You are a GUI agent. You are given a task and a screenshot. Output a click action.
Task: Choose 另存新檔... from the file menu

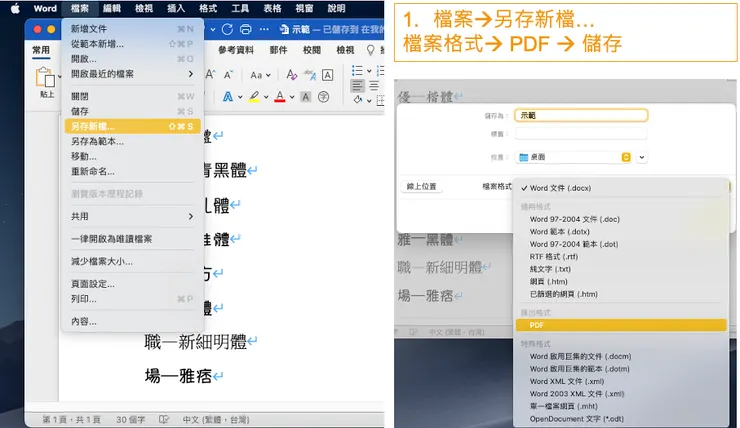pos(132,126)
